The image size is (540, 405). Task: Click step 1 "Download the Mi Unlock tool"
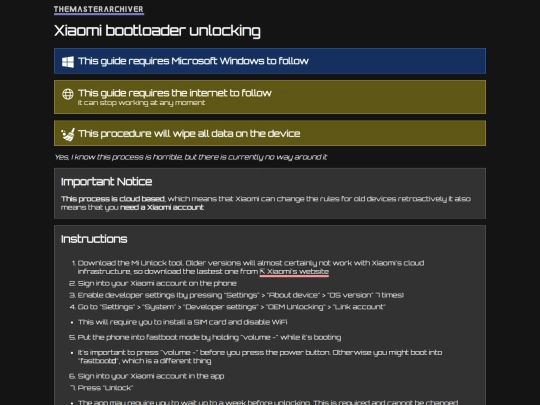point(251,267)
